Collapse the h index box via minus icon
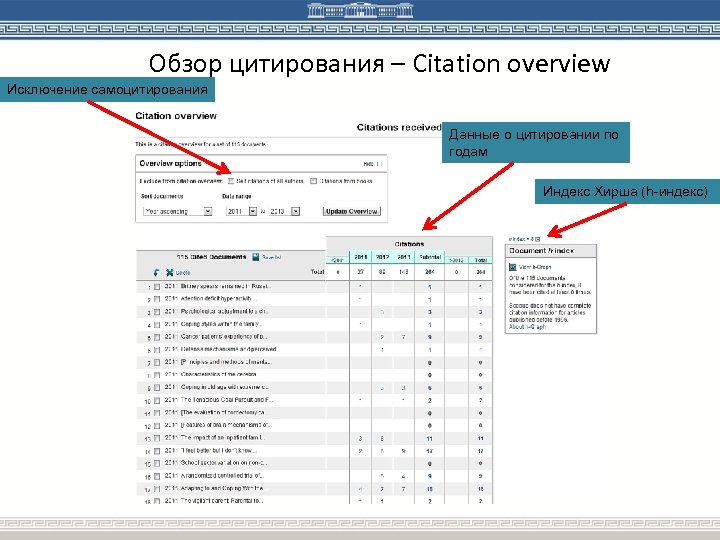Viewport: 720px width, 540px height. (x=538, y=239)
